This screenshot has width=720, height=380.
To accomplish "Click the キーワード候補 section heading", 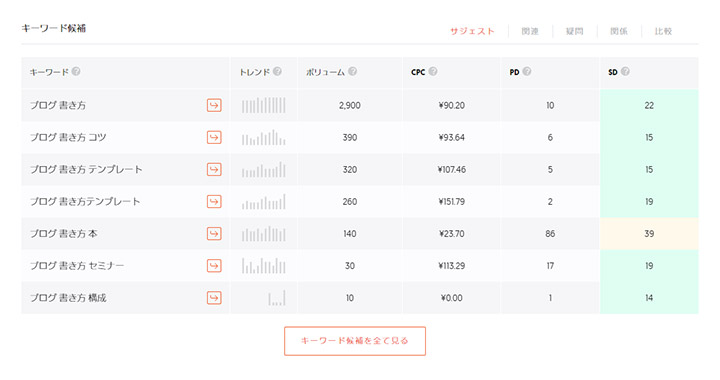I will point(54,28).
